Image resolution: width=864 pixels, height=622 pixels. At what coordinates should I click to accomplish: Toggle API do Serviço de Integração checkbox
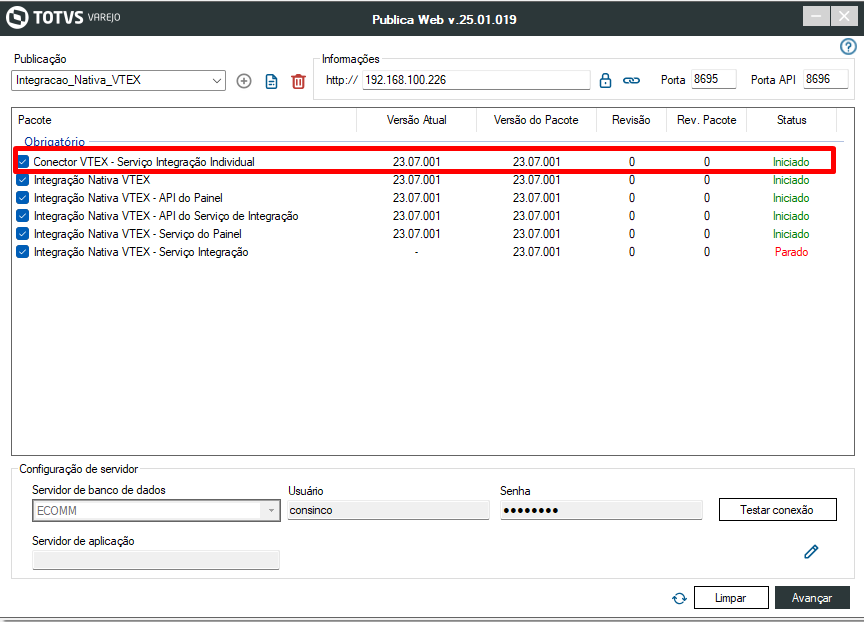point(23,216)
